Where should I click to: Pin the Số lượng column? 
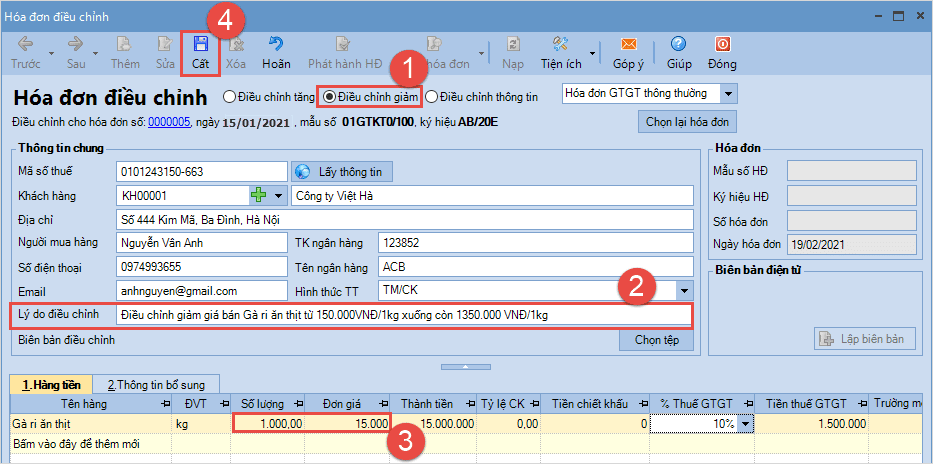299,404
